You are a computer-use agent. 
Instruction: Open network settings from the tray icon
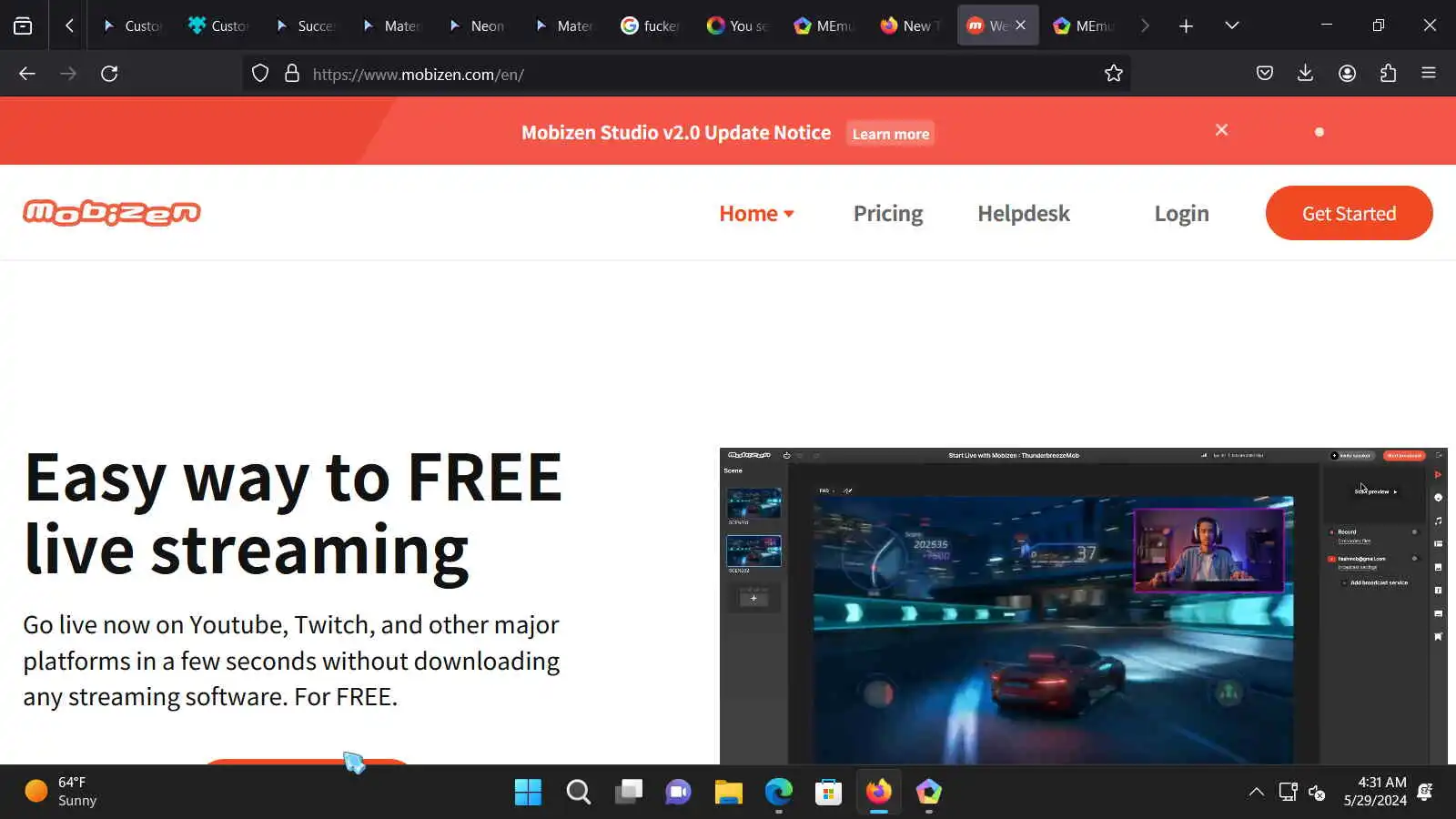coord(1288,792)
